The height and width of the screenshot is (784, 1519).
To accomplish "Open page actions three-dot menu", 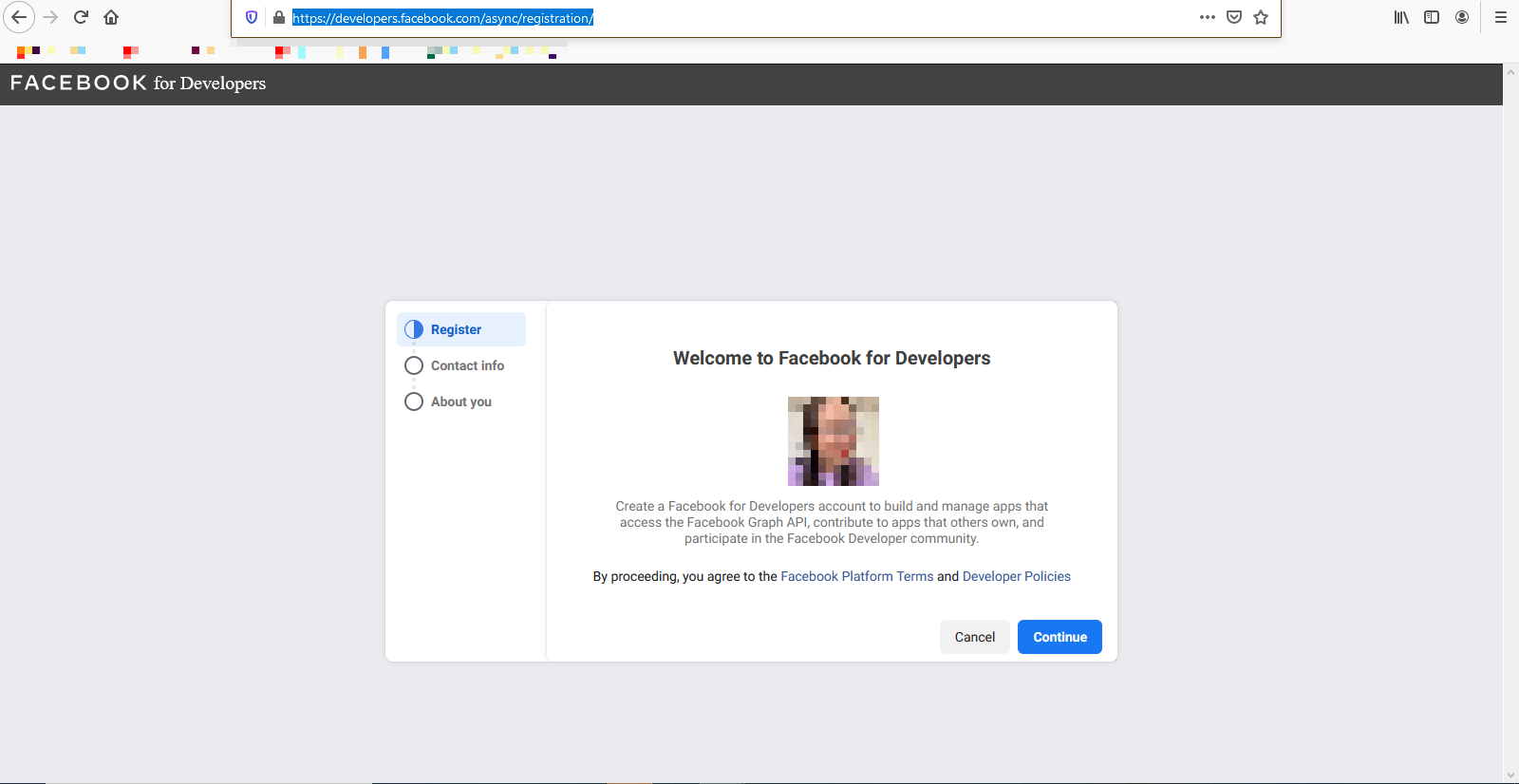I will tap(1208, 17).
